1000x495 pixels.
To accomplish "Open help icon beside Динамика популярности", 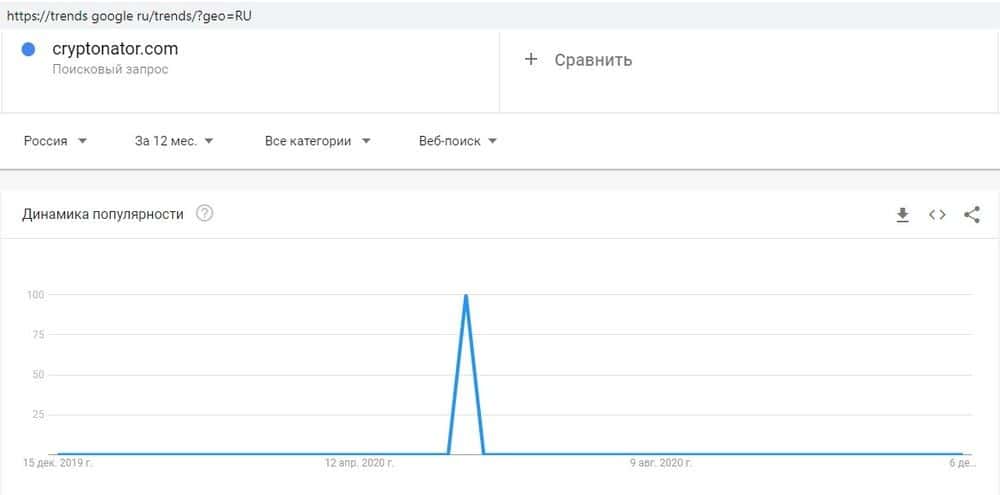I will 205,214.
